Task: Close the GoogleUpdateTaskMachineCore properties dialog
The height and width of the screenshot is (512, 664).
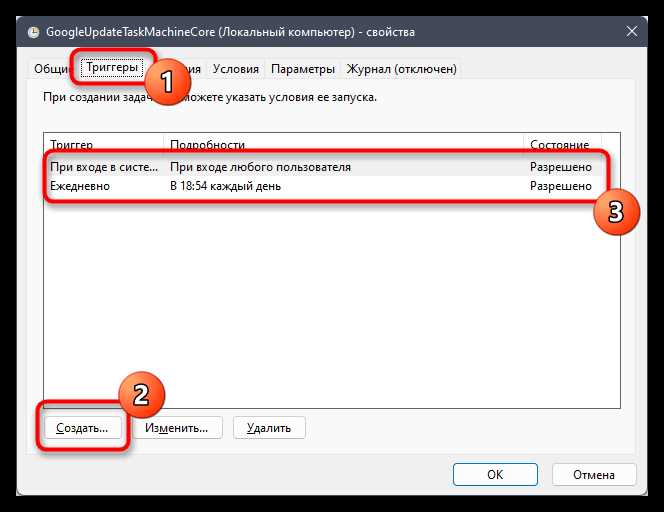Action: coord(631,32)
